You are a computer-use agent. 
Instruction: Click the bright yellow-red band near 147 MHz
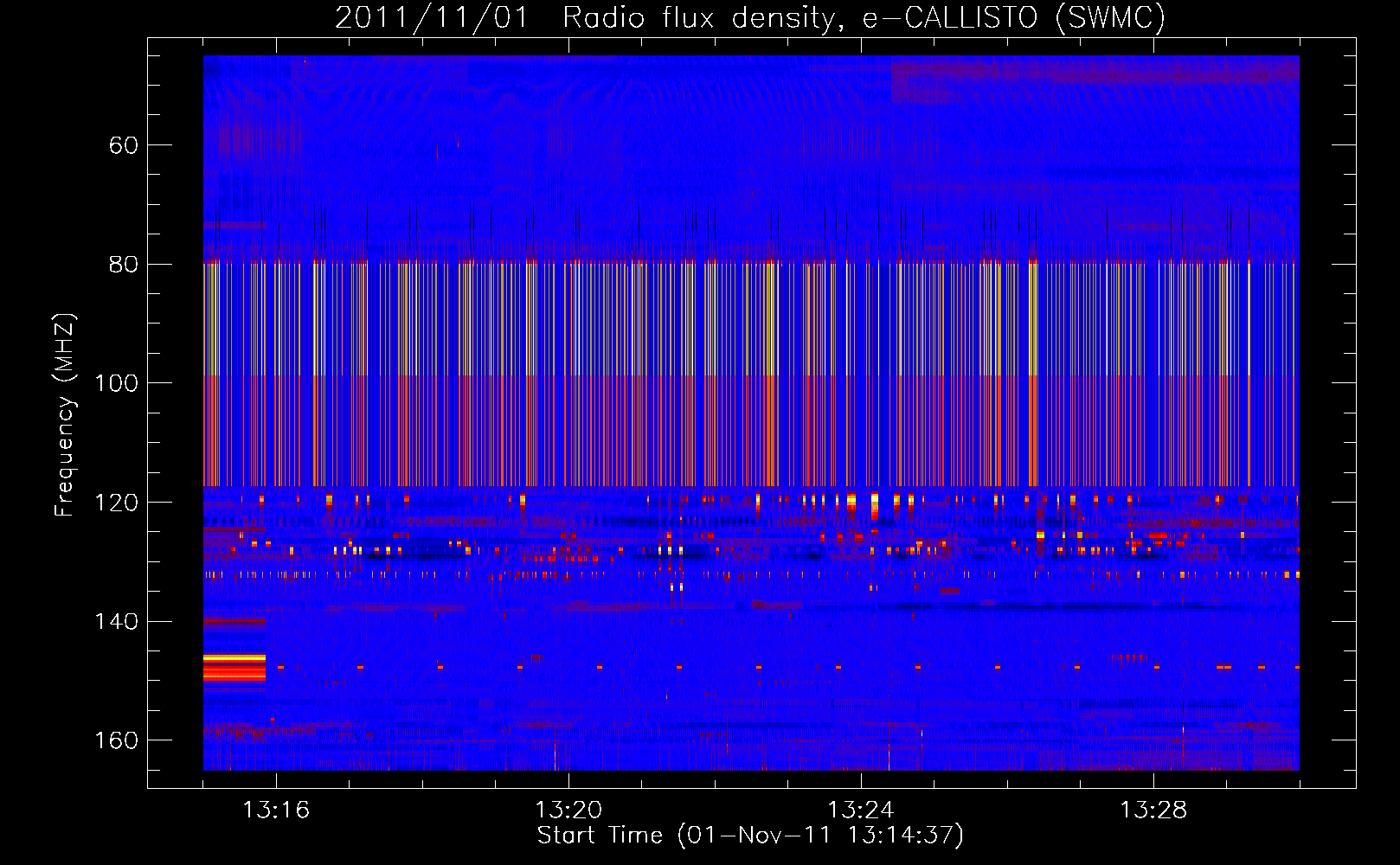[234, 667]
